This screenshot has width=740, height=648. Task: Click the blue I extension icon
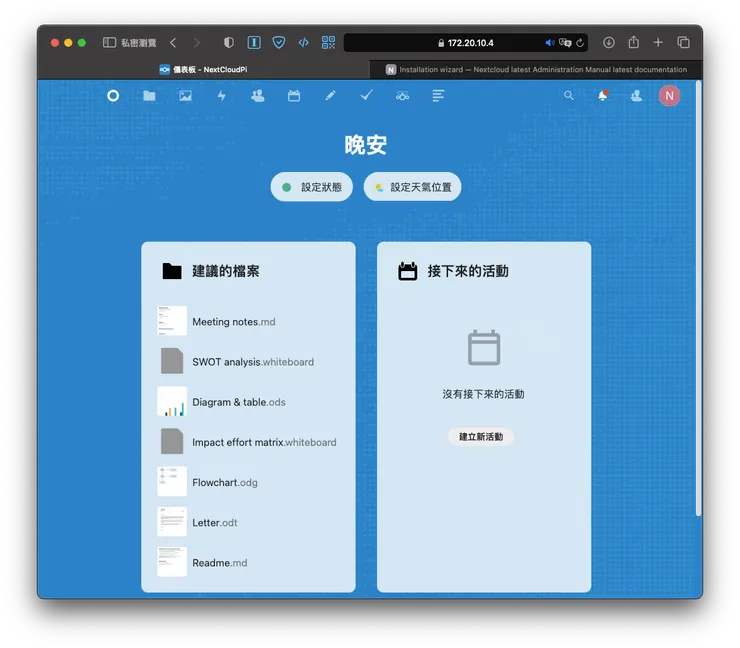click(x=254, y=42)
